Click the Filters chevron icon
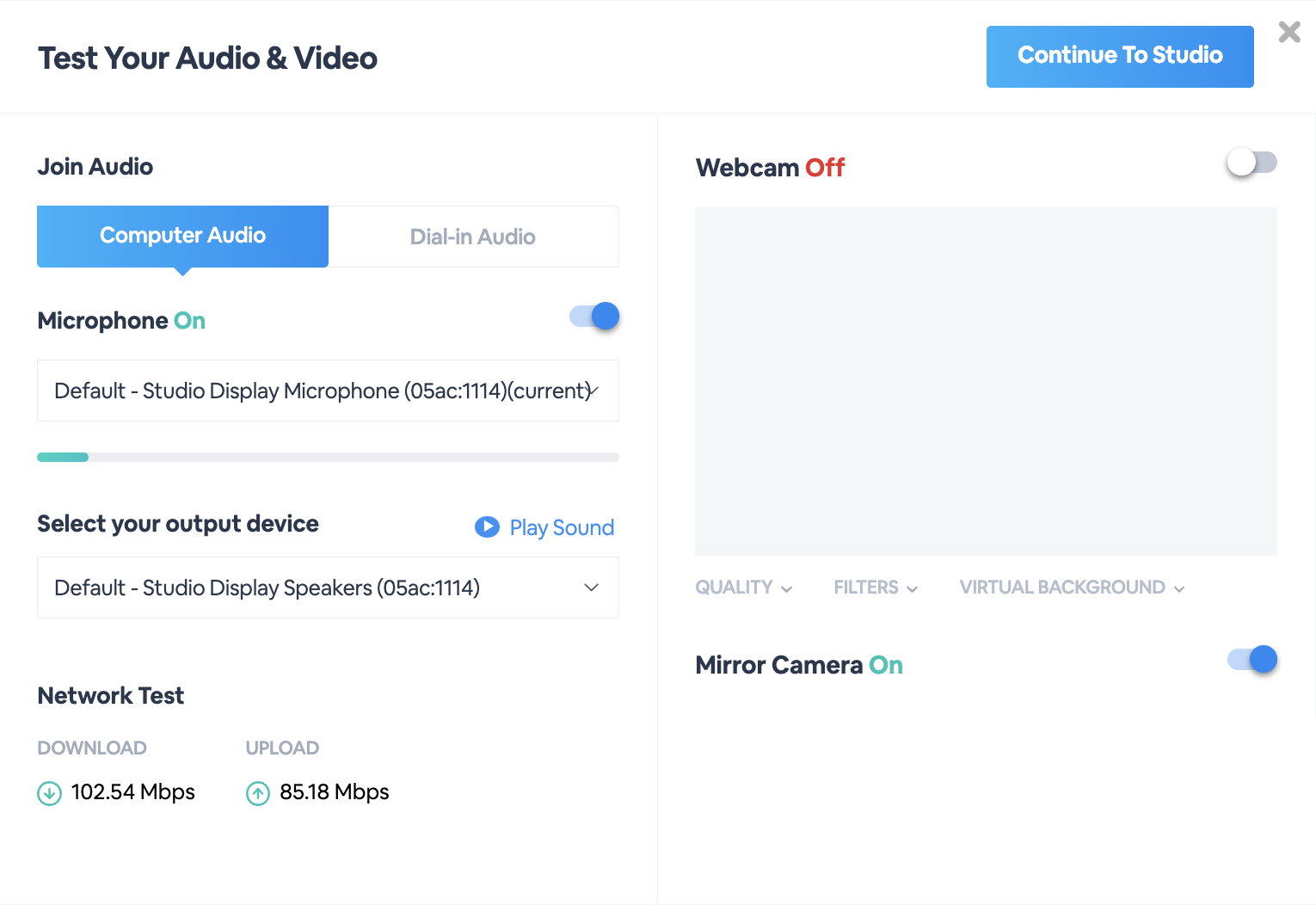Image resolution: width=1316 pixels, height=905 pixels. [913, 588]
